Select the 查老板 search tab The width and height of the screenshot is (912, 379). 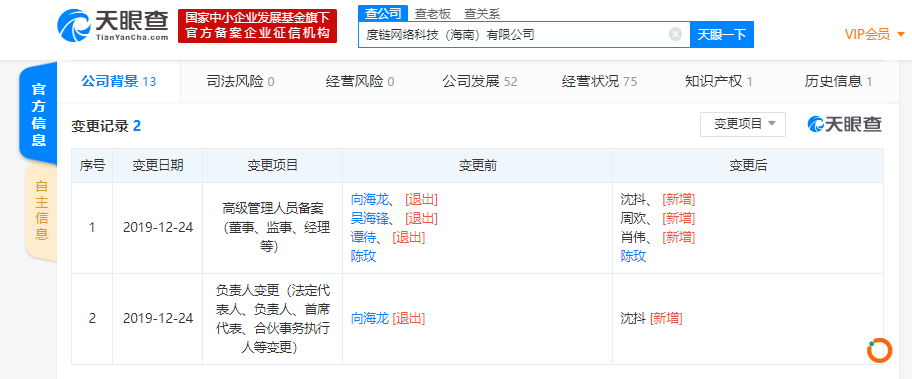point(432,14)
